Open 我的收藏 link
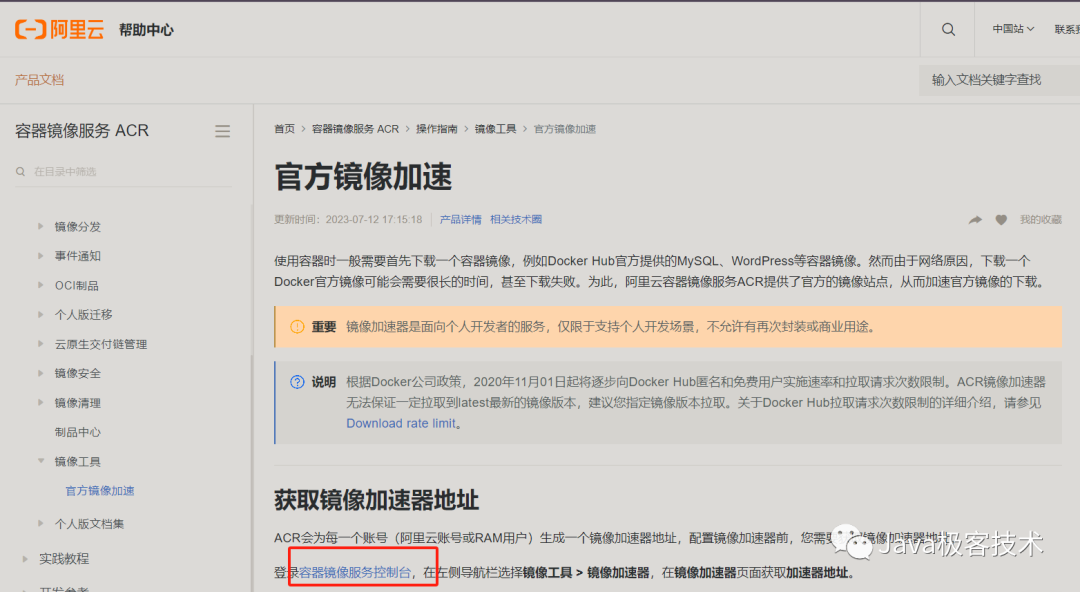The image size is (1080, 592). [1041, 220]
